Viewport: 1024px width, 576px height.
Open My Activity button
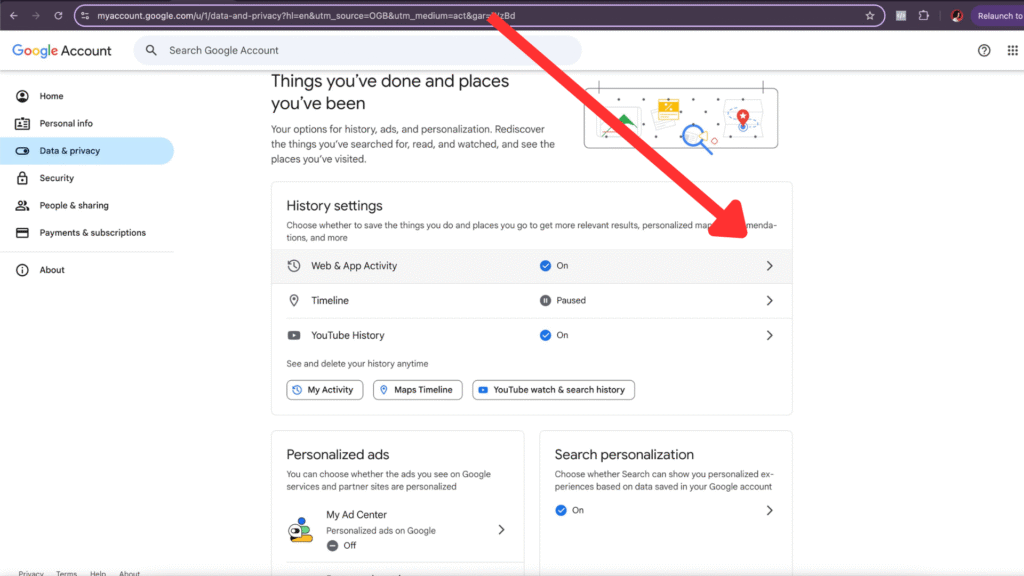325,390
